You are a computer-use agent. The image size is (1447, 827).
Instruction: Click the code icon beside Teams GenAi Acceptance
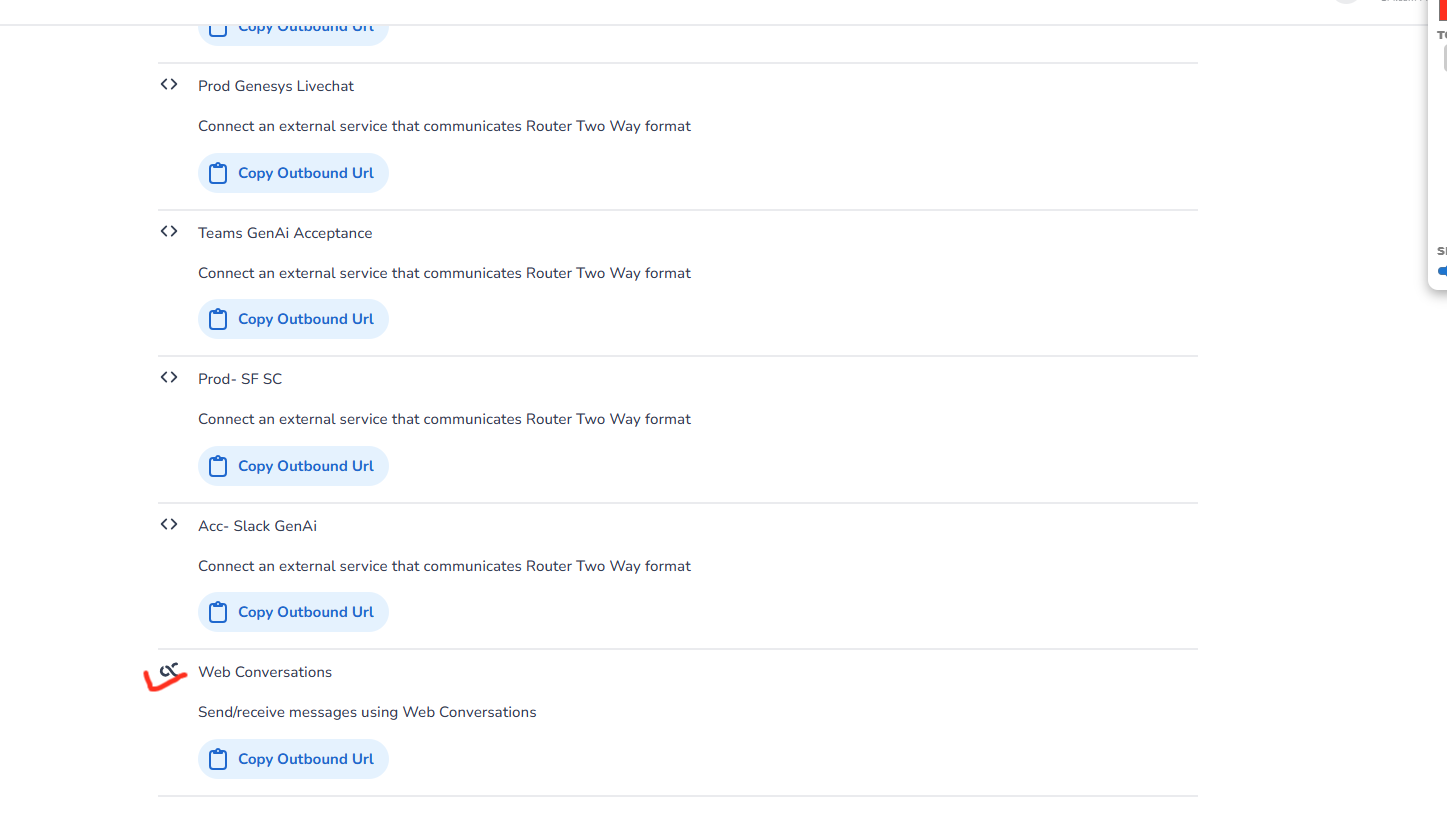coord(169,232)
